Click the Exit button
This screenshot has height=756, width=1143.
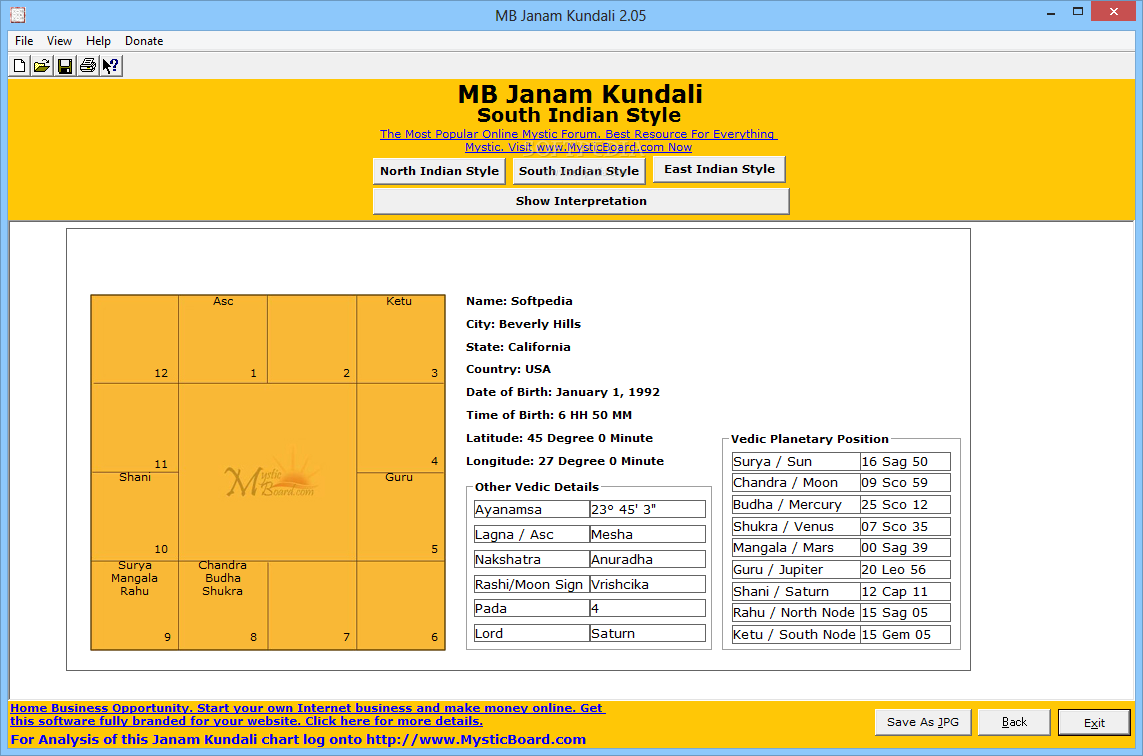click(x=1094, y=722)
